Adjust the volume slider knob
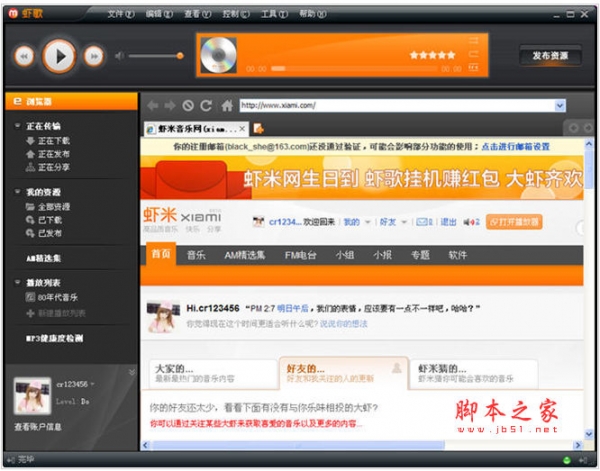 click(180, 56)
